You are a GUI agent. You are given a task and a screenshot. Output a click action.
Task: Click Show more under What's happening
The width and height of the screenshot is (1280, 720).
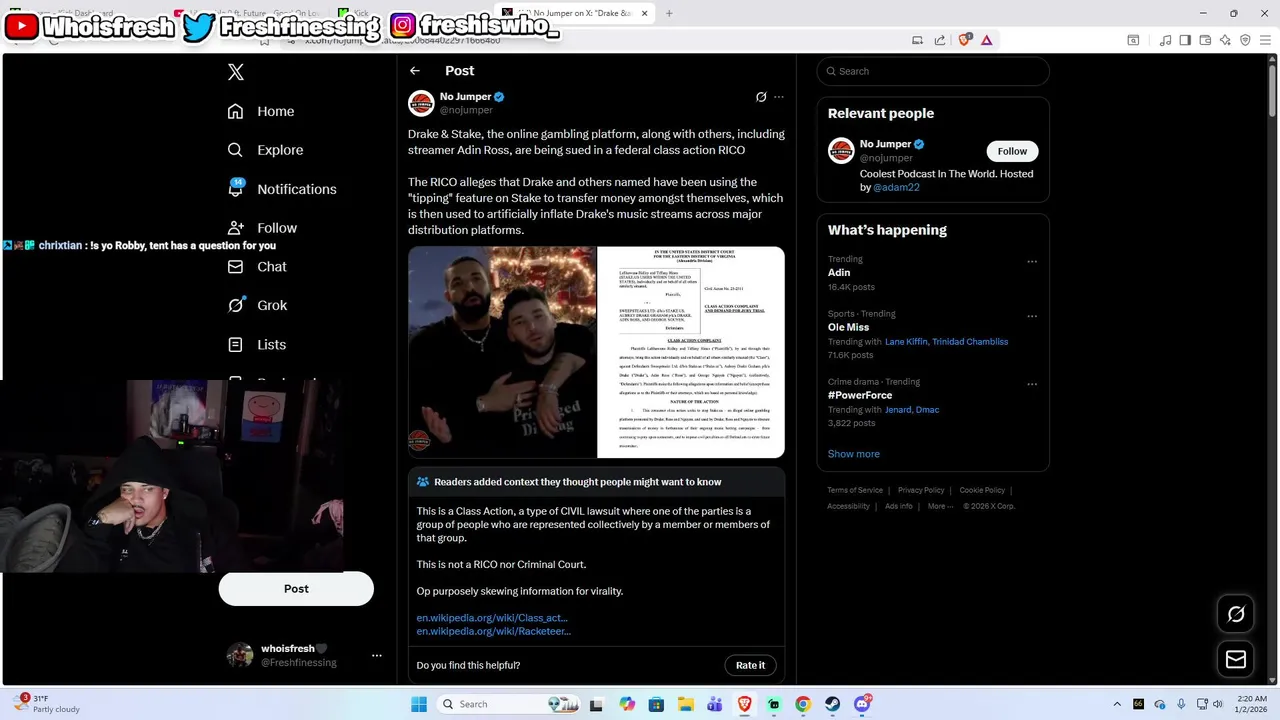854,454
